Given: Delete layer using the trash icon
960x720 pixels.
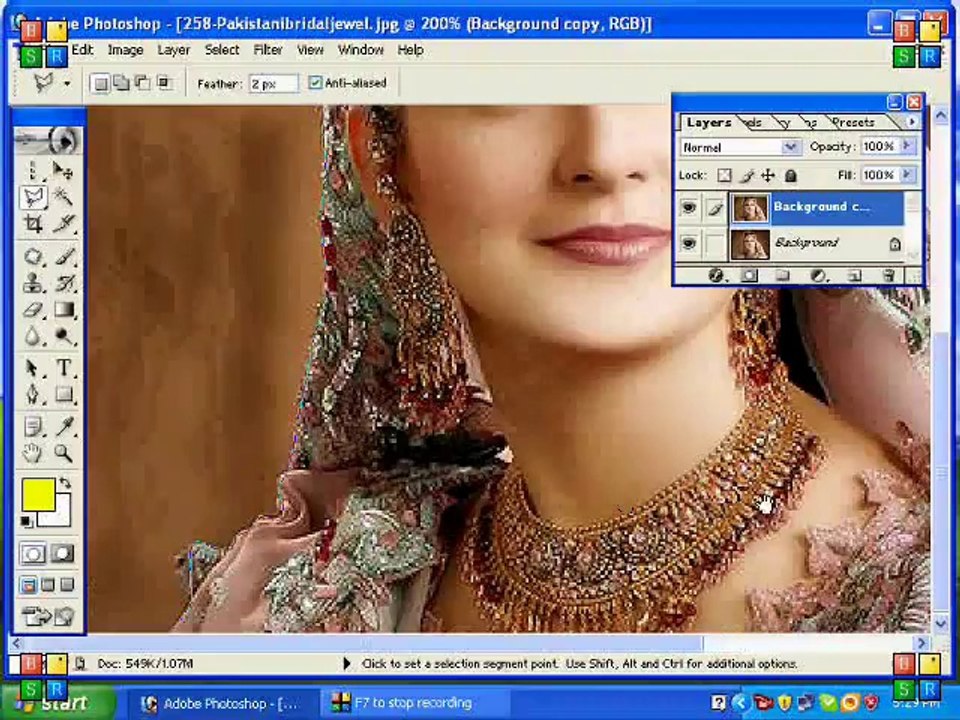Looking at the screenshot, I should (889, 276).
